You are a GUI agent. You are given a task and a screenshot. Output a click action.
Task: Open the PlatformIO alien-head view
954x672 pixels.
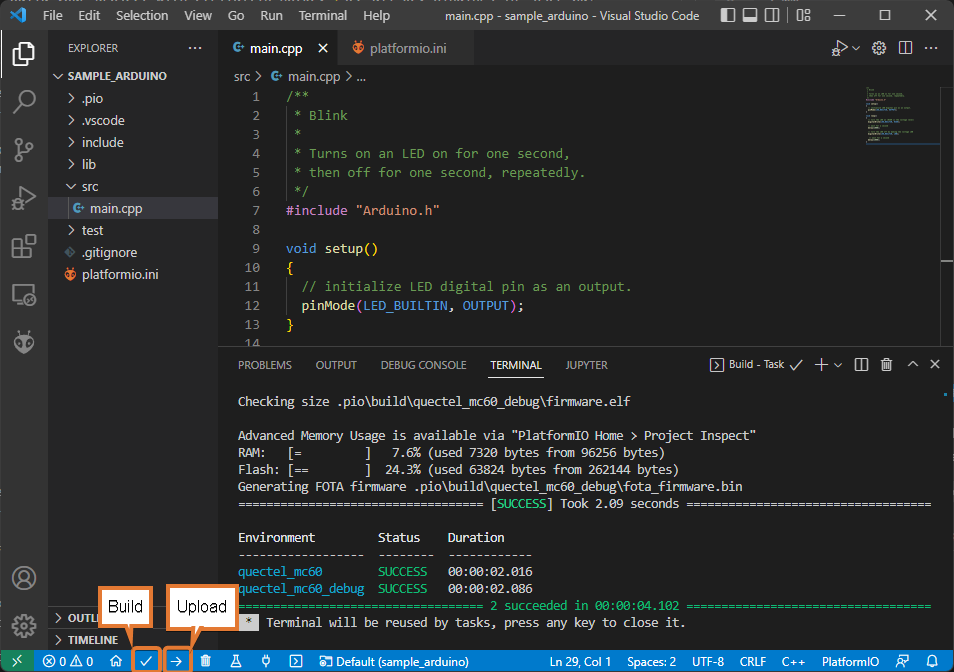click(x=24, y=342)
